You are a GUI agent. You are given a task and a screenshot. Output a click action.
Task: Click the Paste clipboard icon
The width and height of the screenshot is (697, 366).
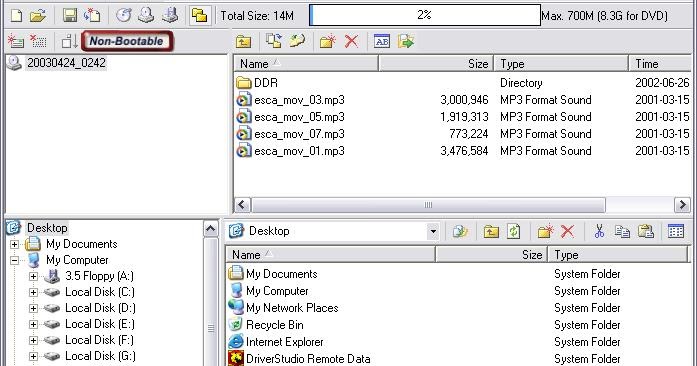(645, 231)
